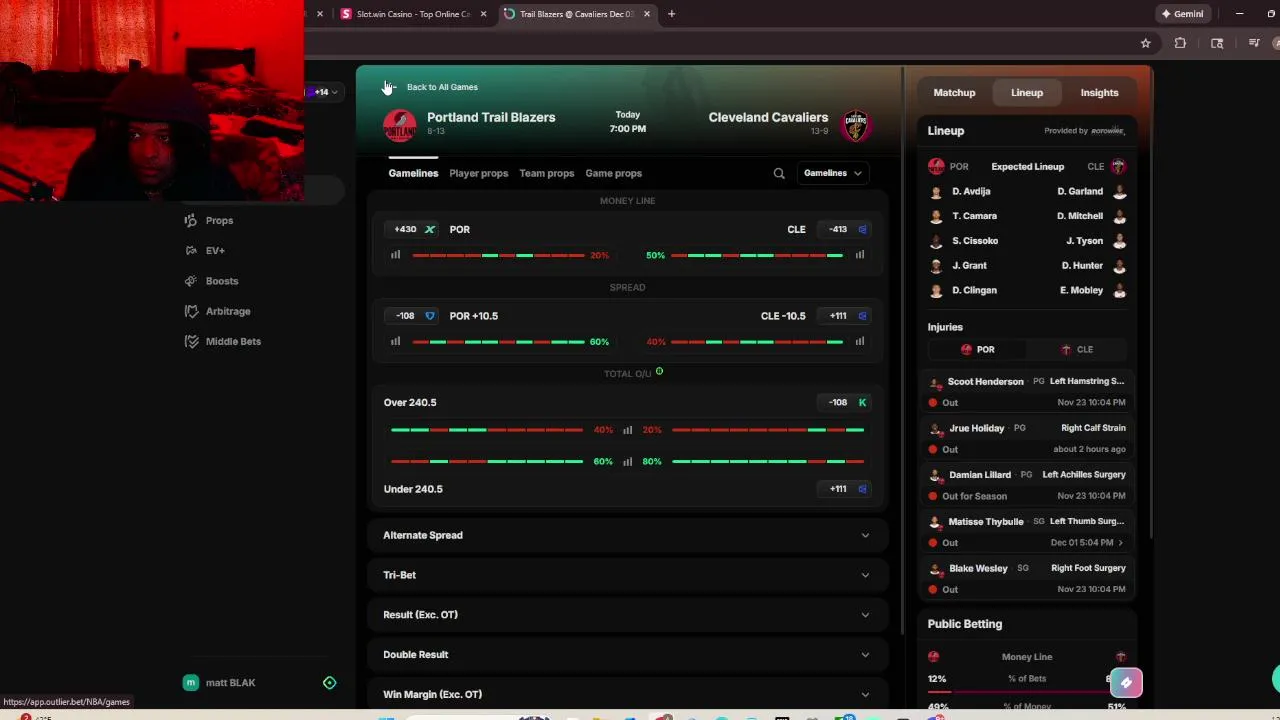Click the POR moneyline trend bar

498,255
